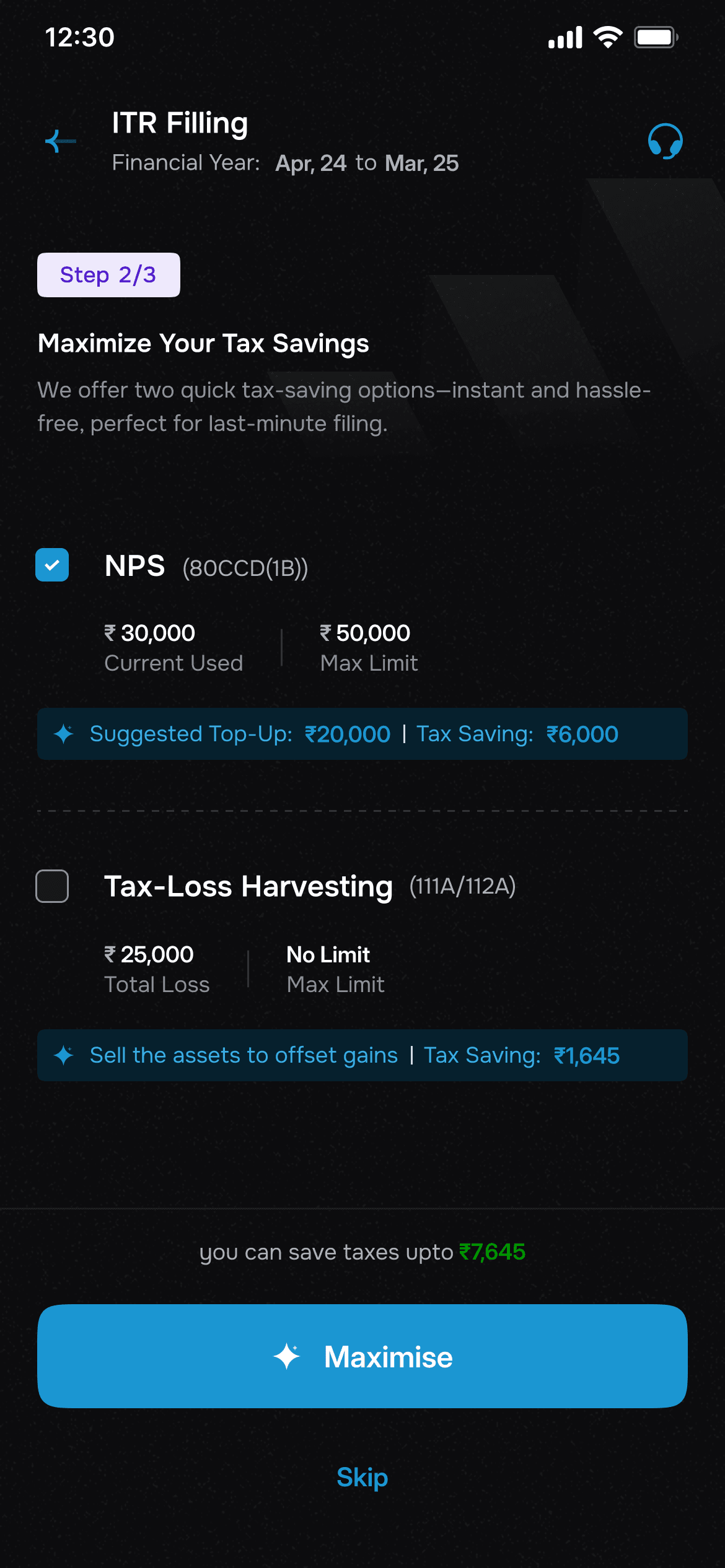Enable the Tax-Loss Harvesting checkbox
The image size is (725, 1568).
coord(52,886)
